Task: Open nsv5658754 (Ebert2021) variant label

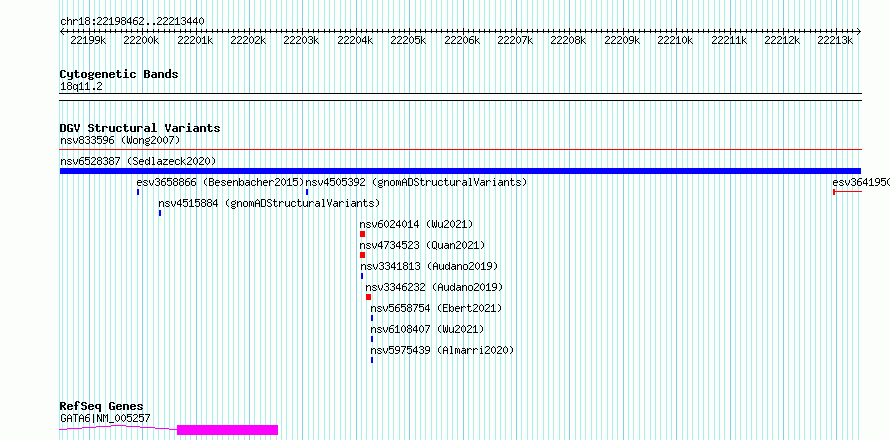Action: (436, 308)
